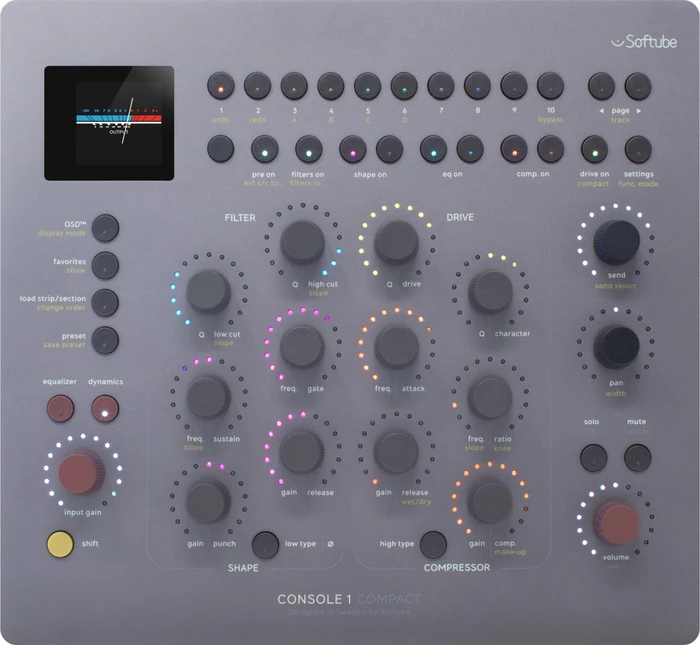Open favorites with the favorites button
This screenshot has height=645, width=700.
(x=105, y=266)
